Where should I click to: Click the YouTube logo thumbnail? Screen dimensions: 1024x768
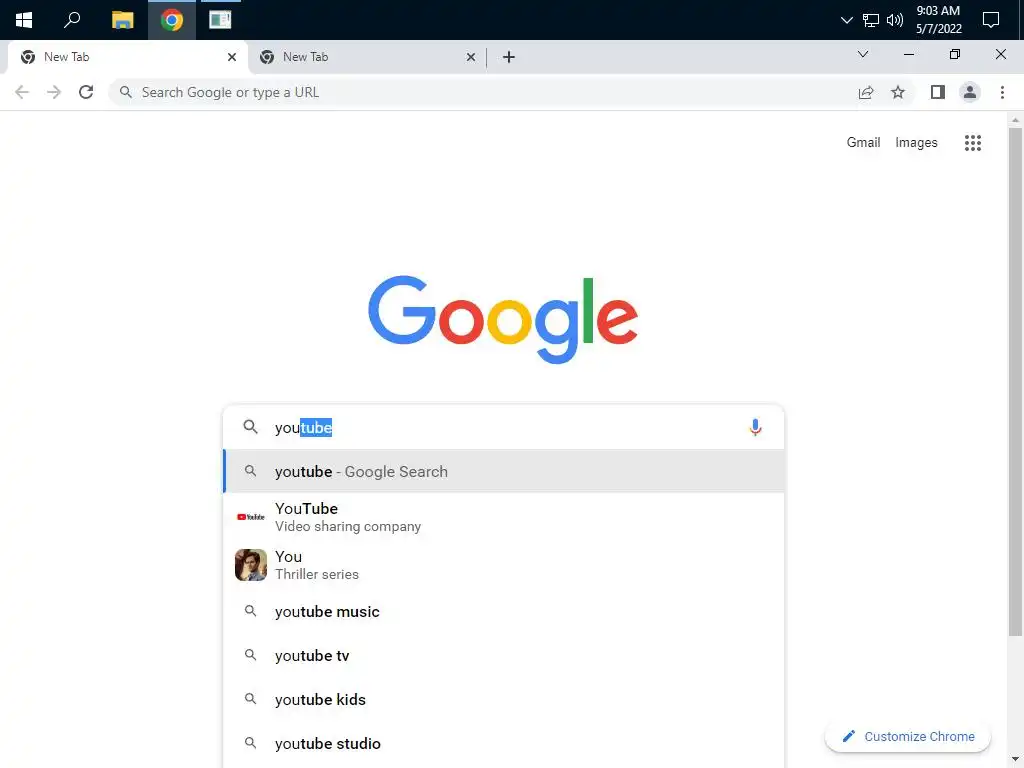[x=251, y=517]
